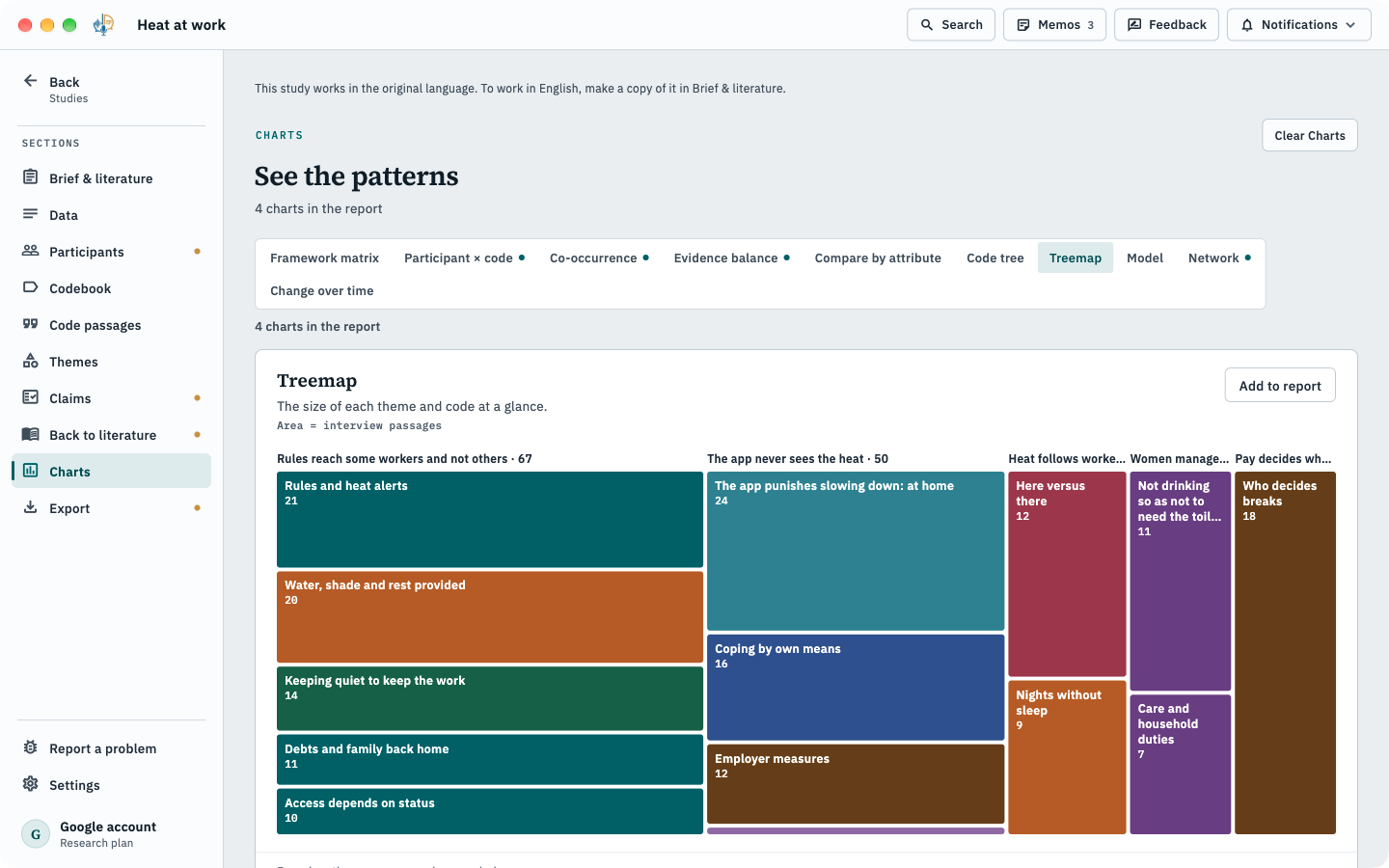Click the Employer measures treemap block
Image resolution: width=1389 pixels, height=868 pixels.
[x=856, y=784]
